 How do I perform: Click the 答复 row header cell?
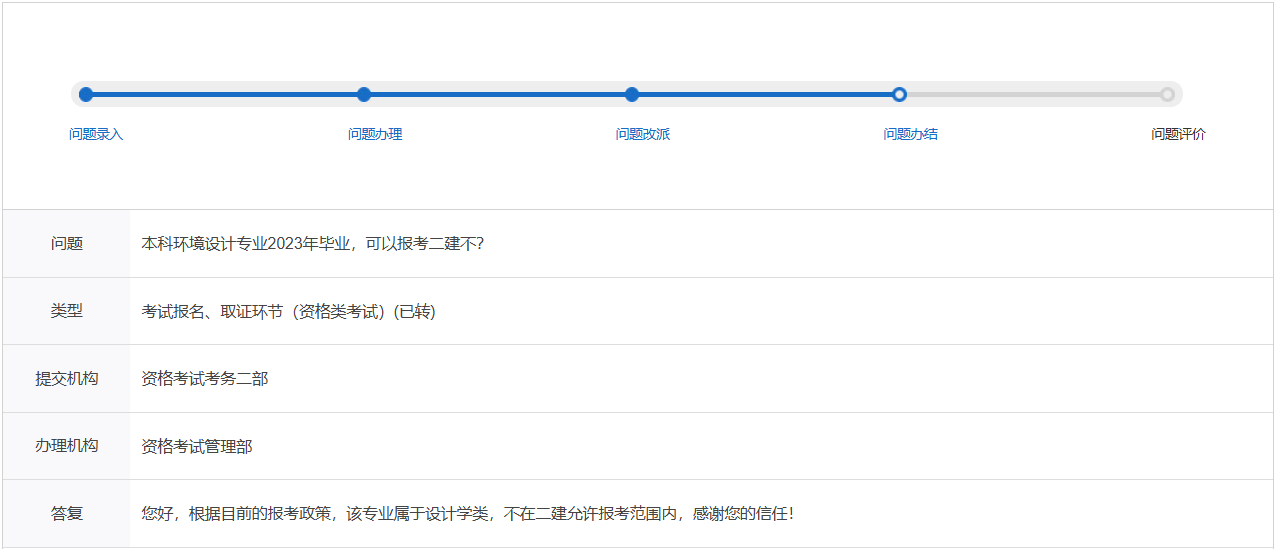pos(67,514)
